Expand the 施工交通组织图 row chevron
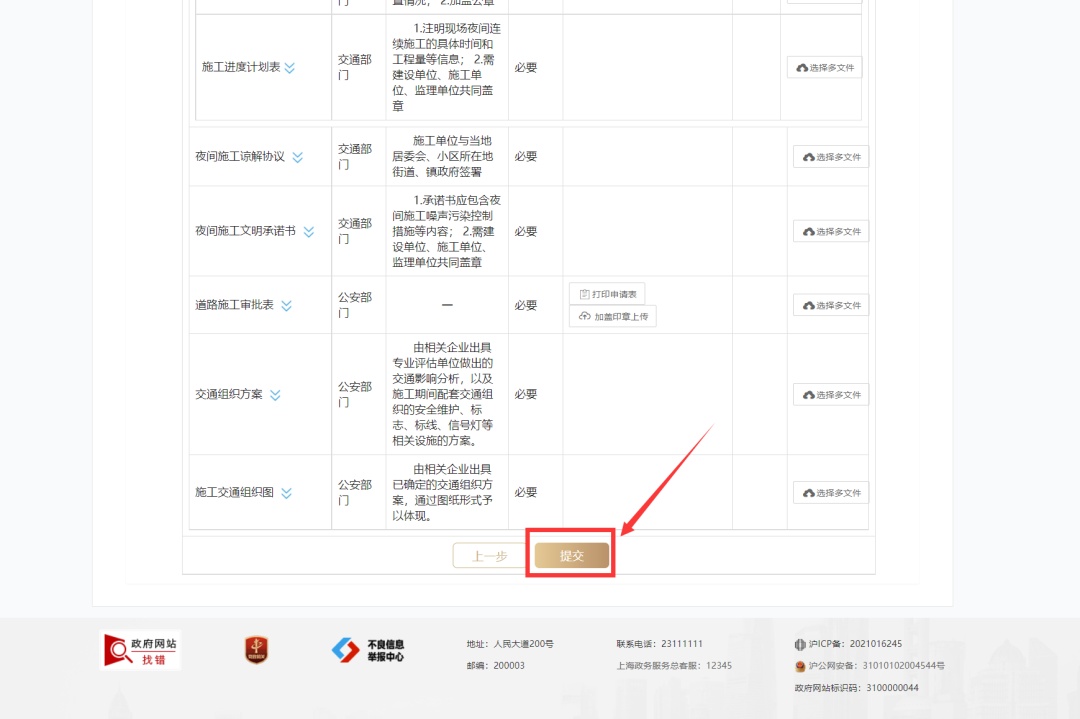 tap(287, 492)
